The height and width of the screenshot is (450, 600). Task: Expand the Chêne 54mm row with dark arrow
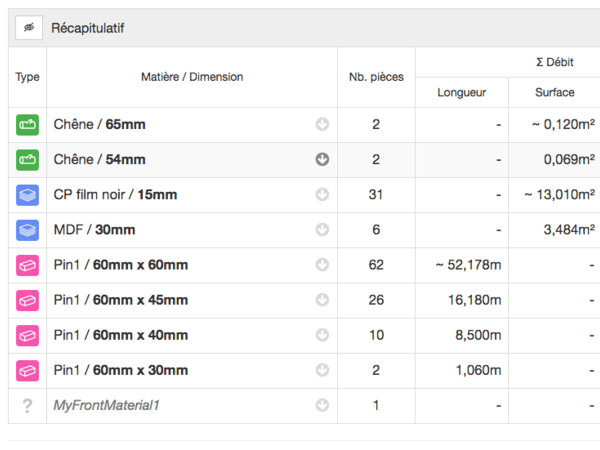pos(322,160)
